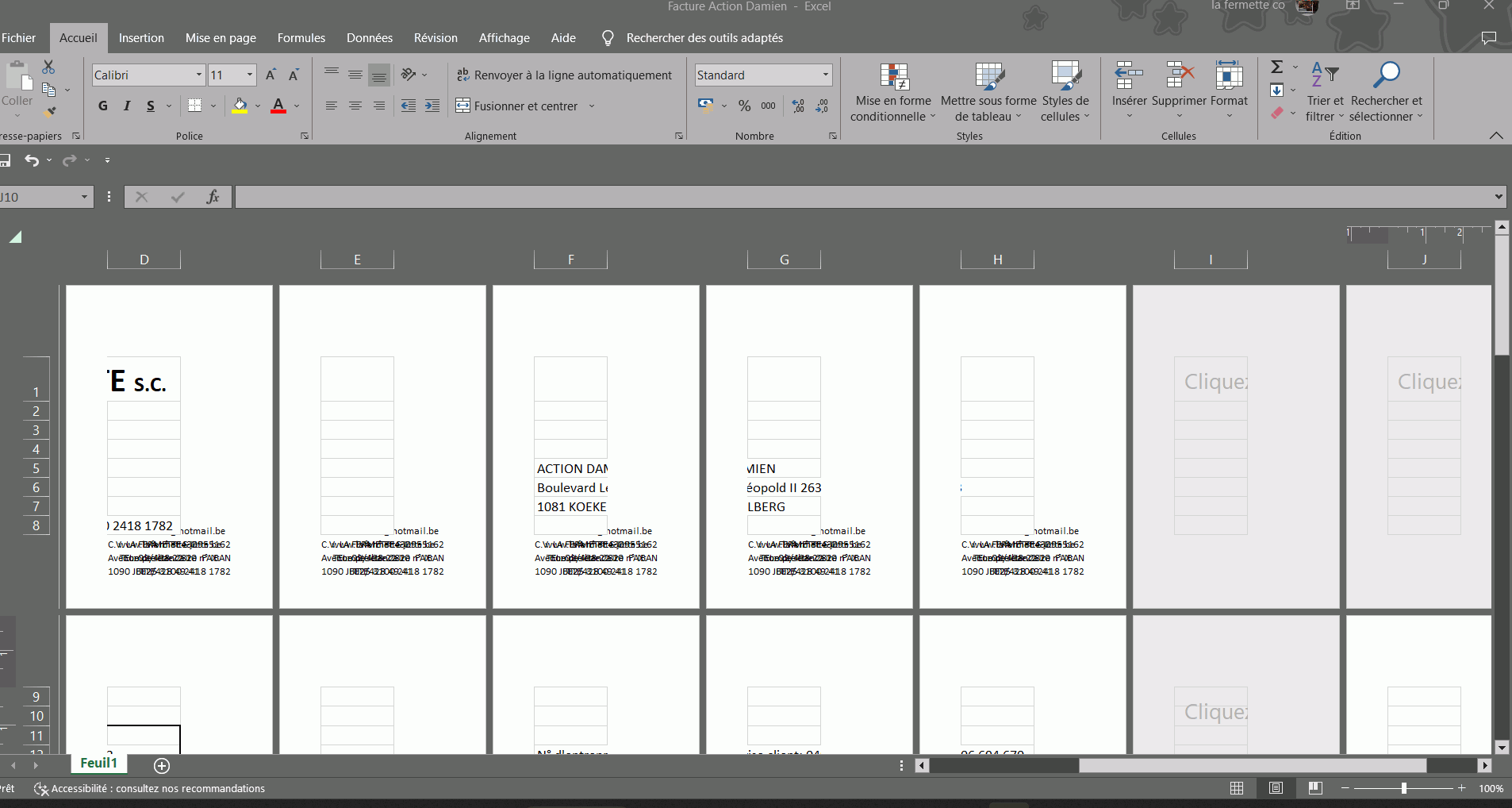Toggle bold G formatting
This screenshot has width=1512, height=808.
coord(103,106)
